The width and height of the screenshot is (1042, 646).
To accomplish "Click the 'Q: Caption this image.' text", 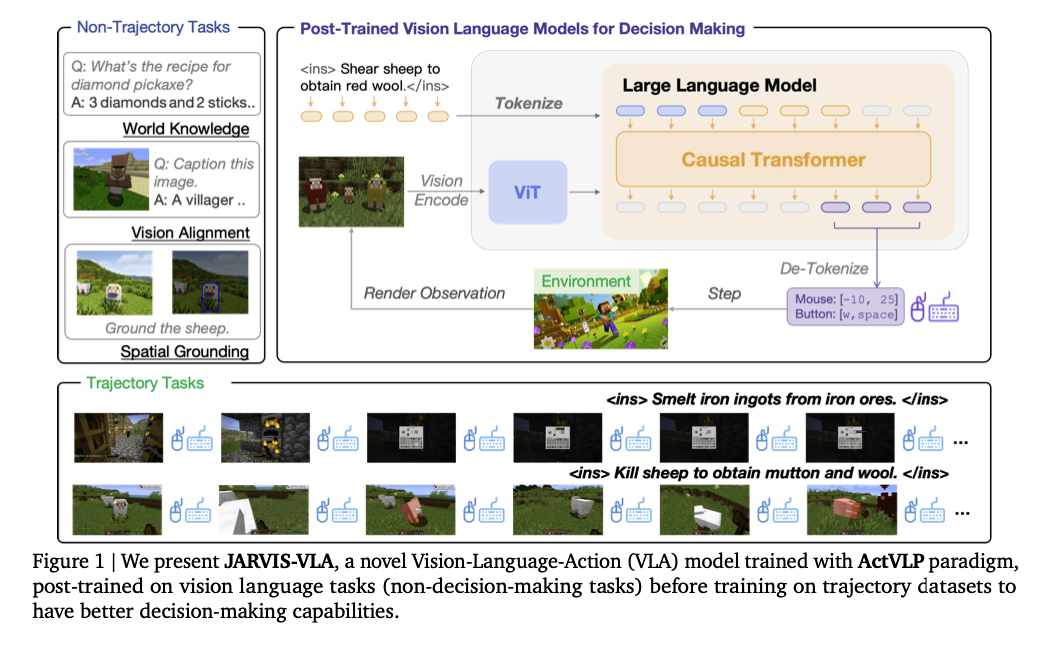I will point(203,173).
